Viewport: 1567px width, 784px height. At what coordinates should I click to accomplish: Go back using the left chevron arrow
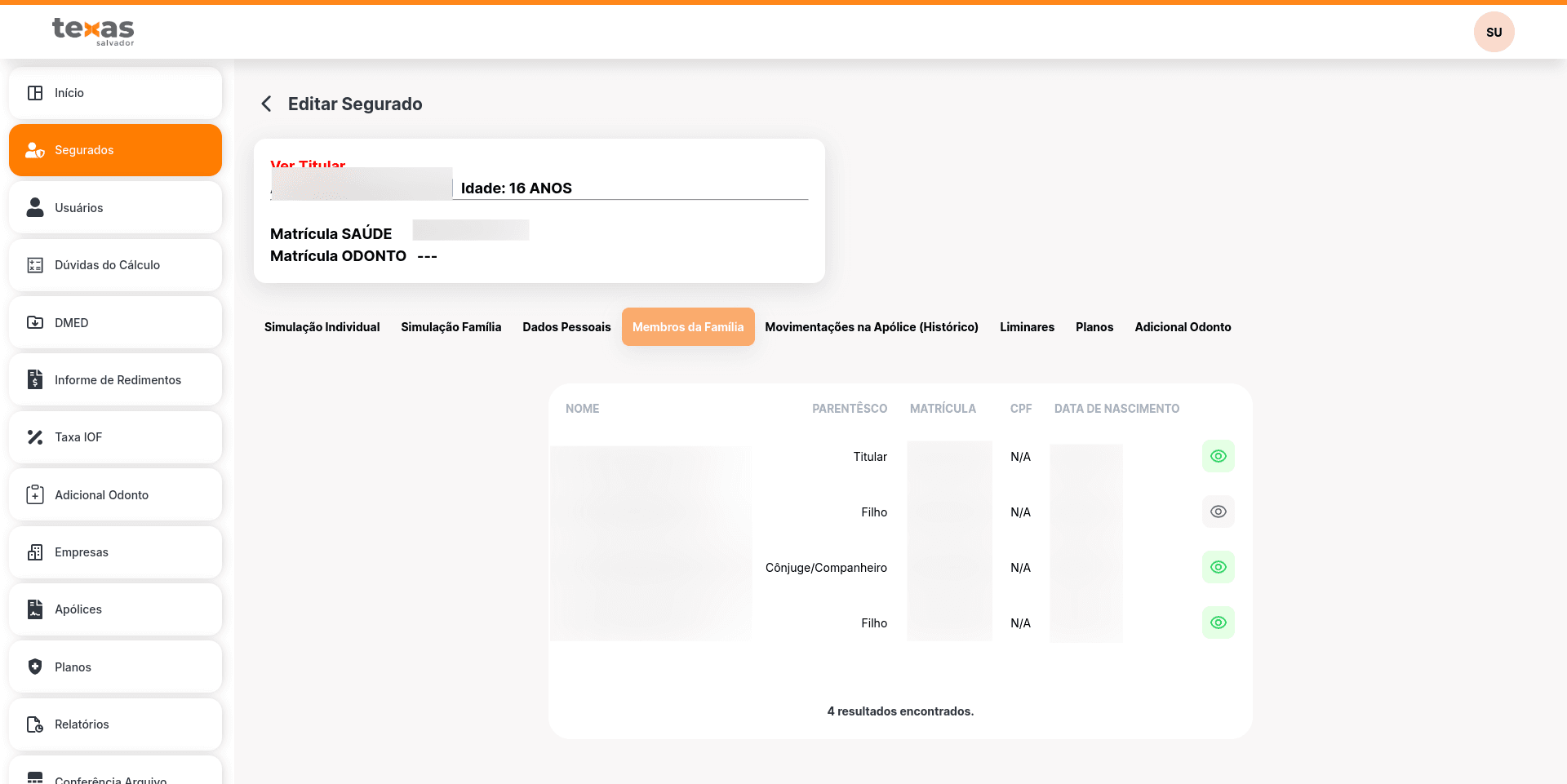(x=266, y=104)
